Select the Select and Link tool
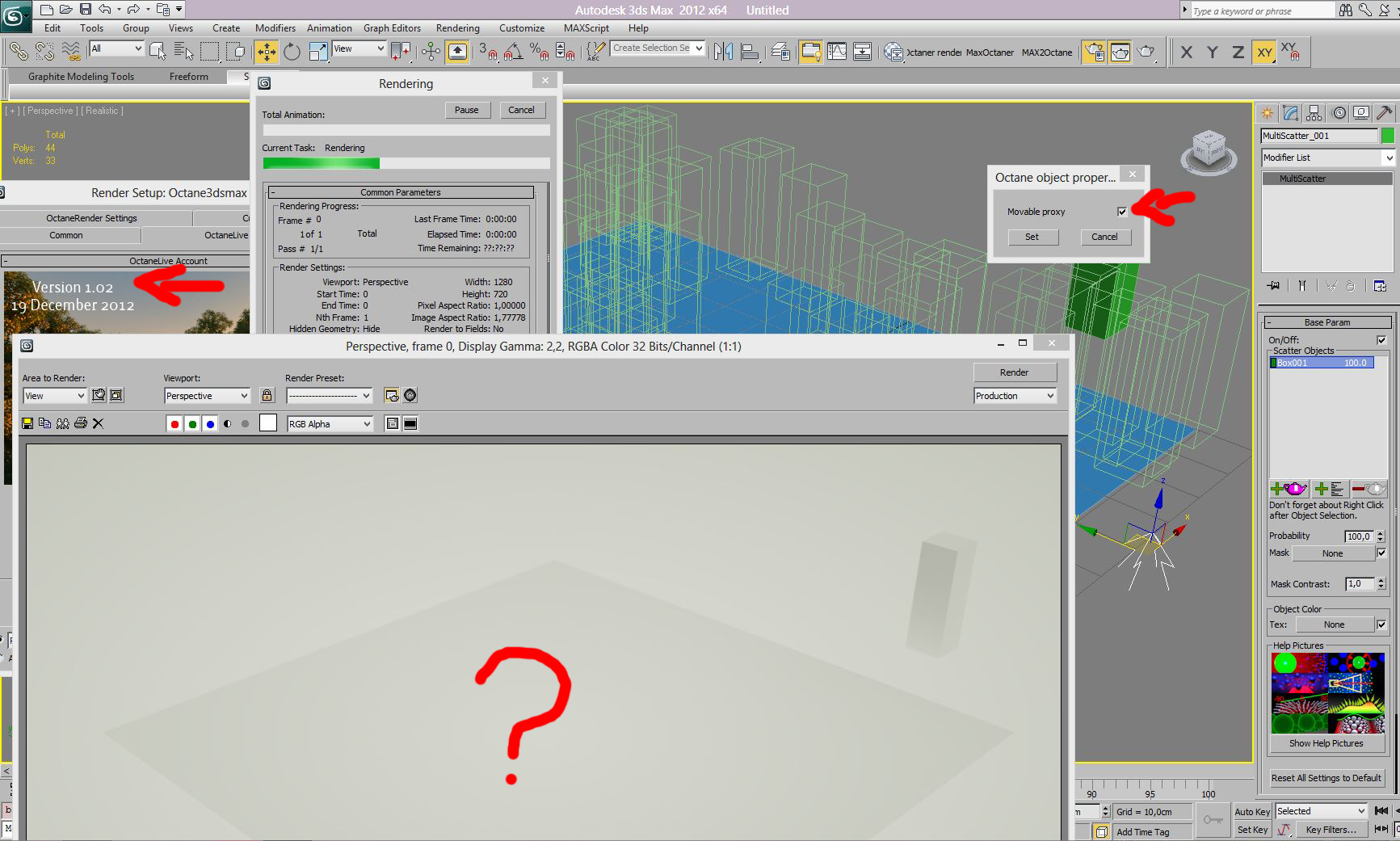Image resolution: width=1400 pixels, height=841 pixels. (18, 52)
